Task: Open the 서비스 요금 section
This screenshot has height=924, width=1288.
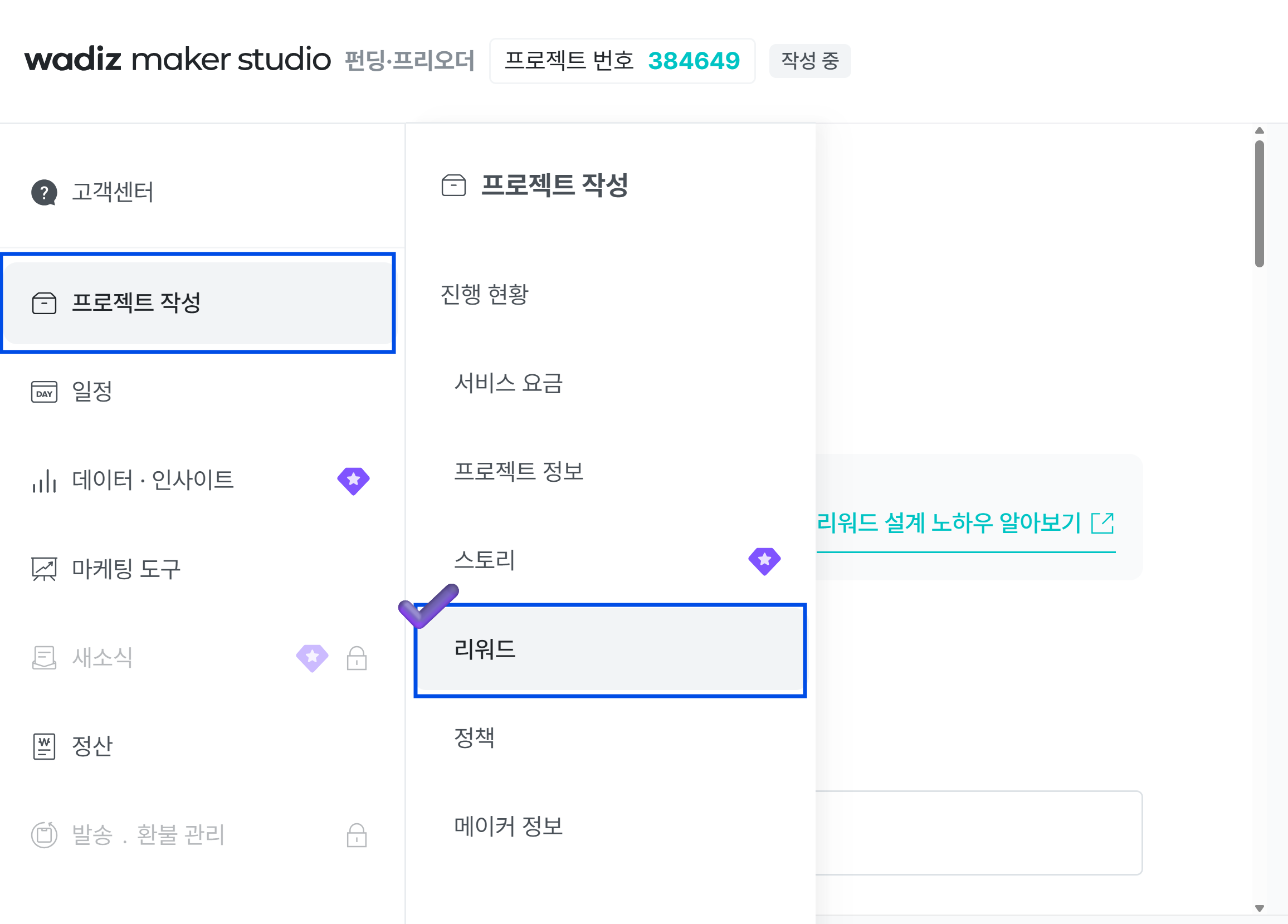Action: 508,383
